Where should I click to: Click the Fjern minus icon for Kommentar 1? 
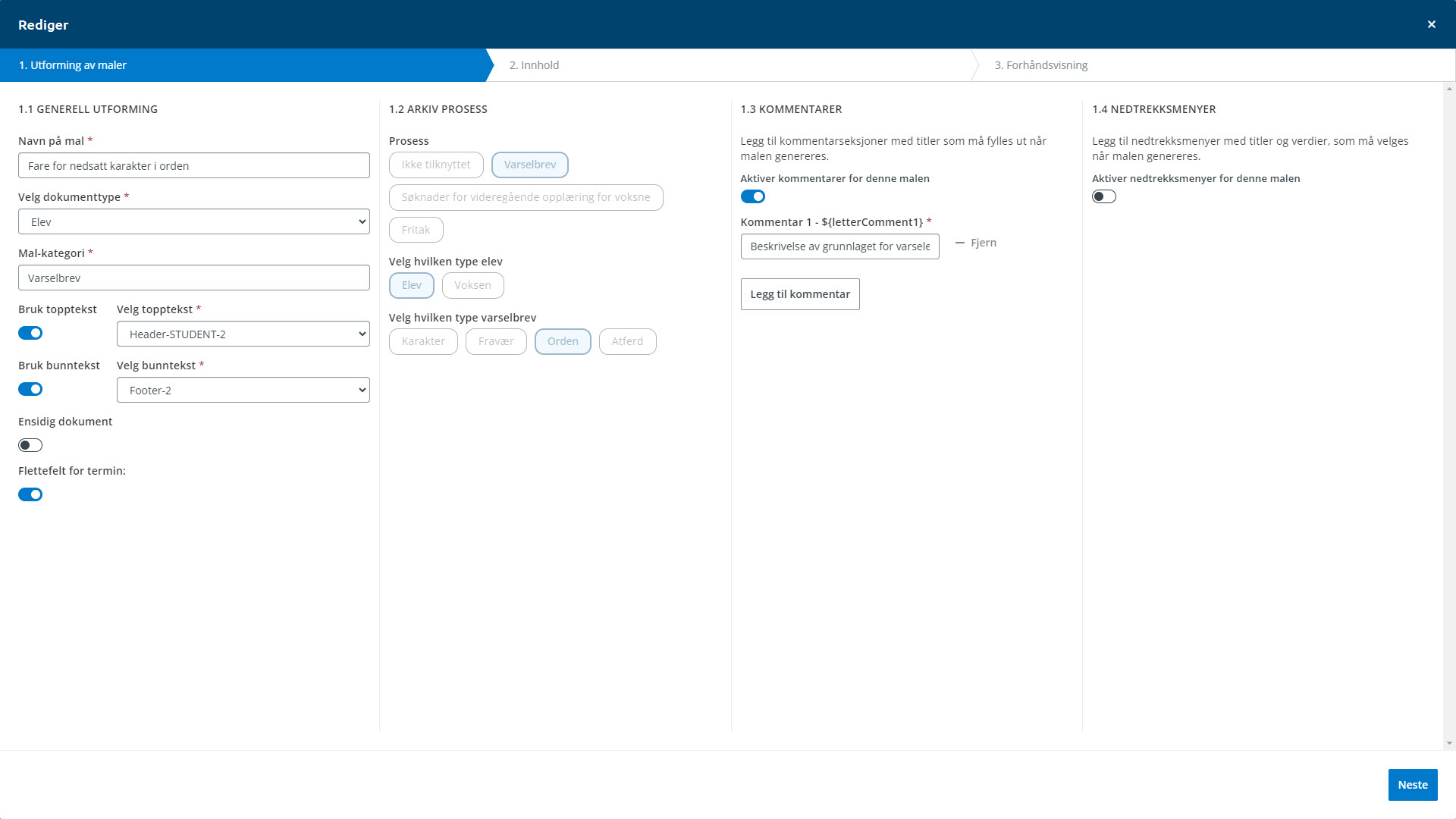pyautogui.click(x=960, y=243)
